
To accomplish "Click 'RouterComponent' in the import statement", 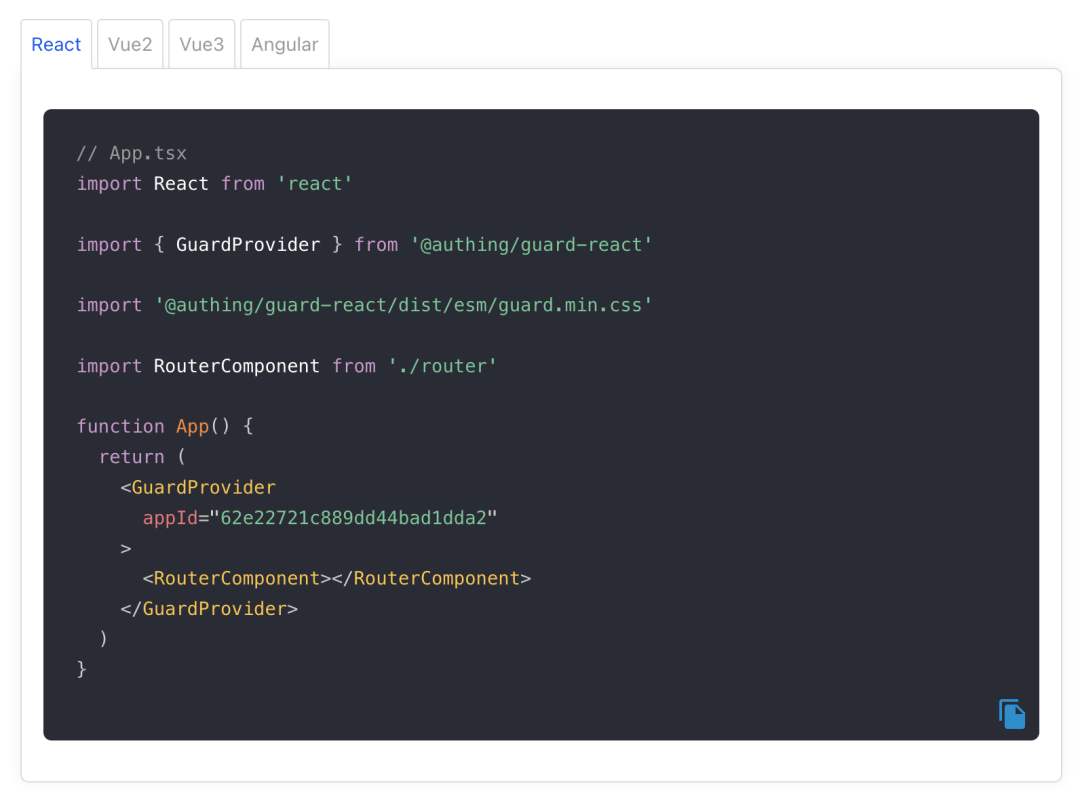I will (x=236, y=366).
